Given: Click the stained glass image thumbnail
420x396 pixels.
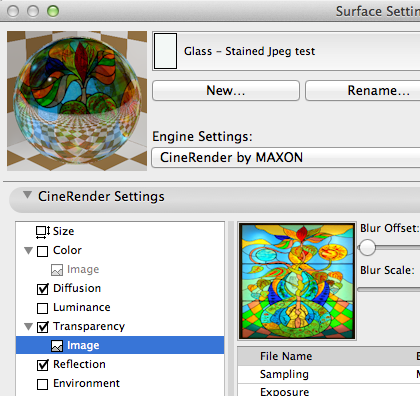Looking at the screenshot, I should coord(297,281).
